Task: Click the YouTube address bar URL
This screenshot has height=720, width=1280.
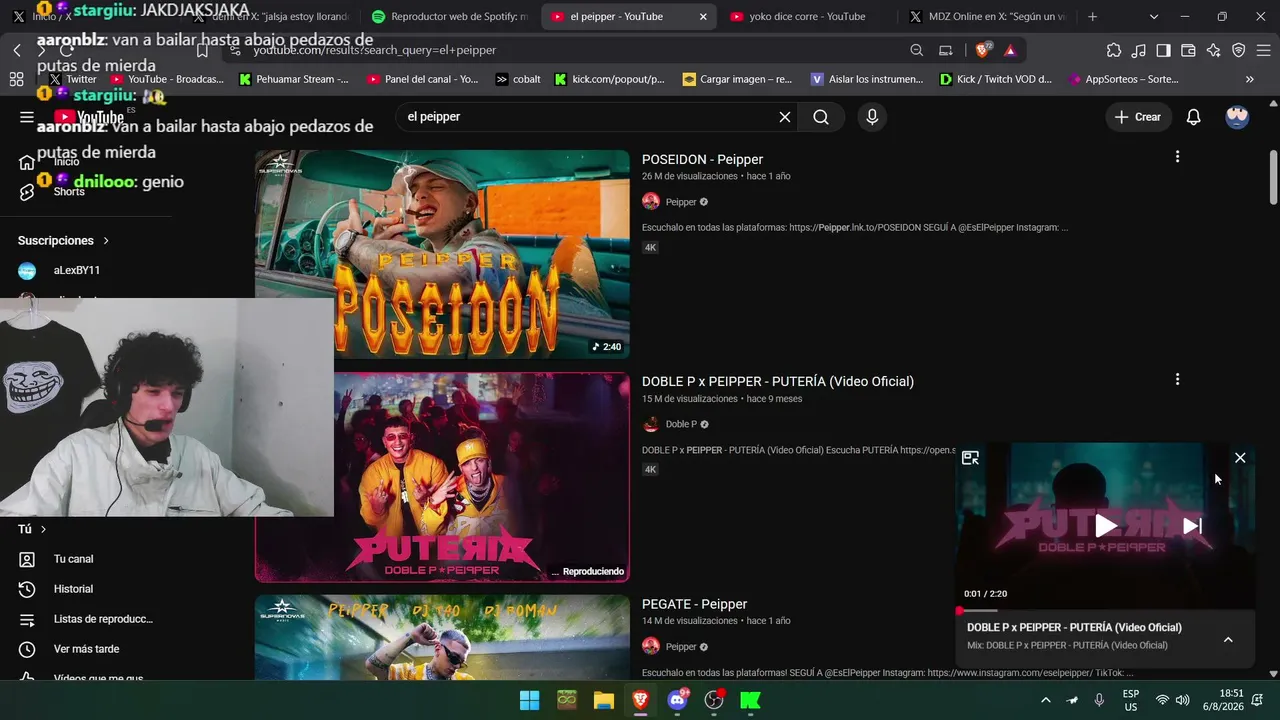Action: 374,50
